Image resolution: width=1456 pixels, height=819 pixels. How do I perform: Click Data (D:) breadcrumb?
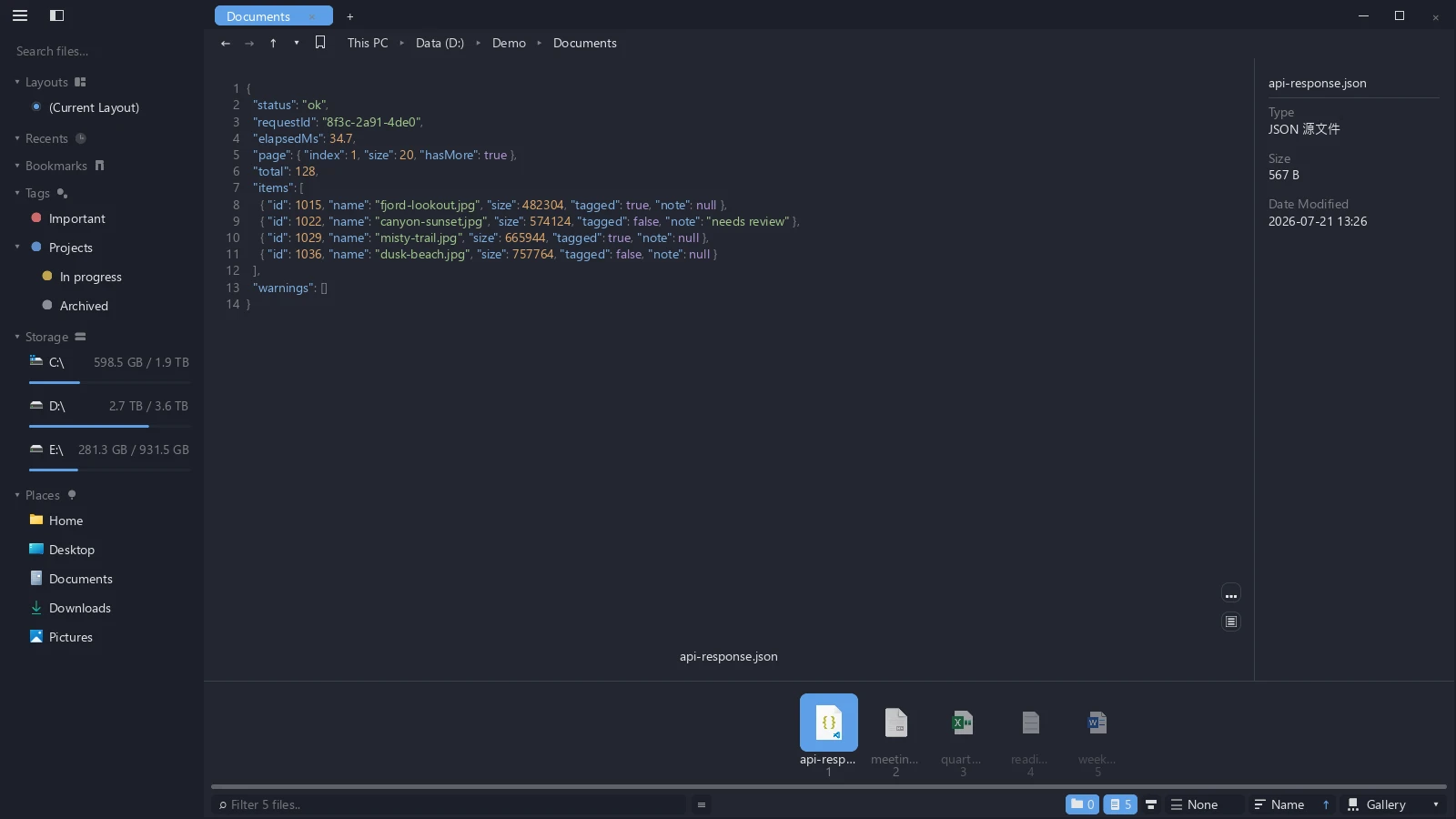tap(440, 43)
